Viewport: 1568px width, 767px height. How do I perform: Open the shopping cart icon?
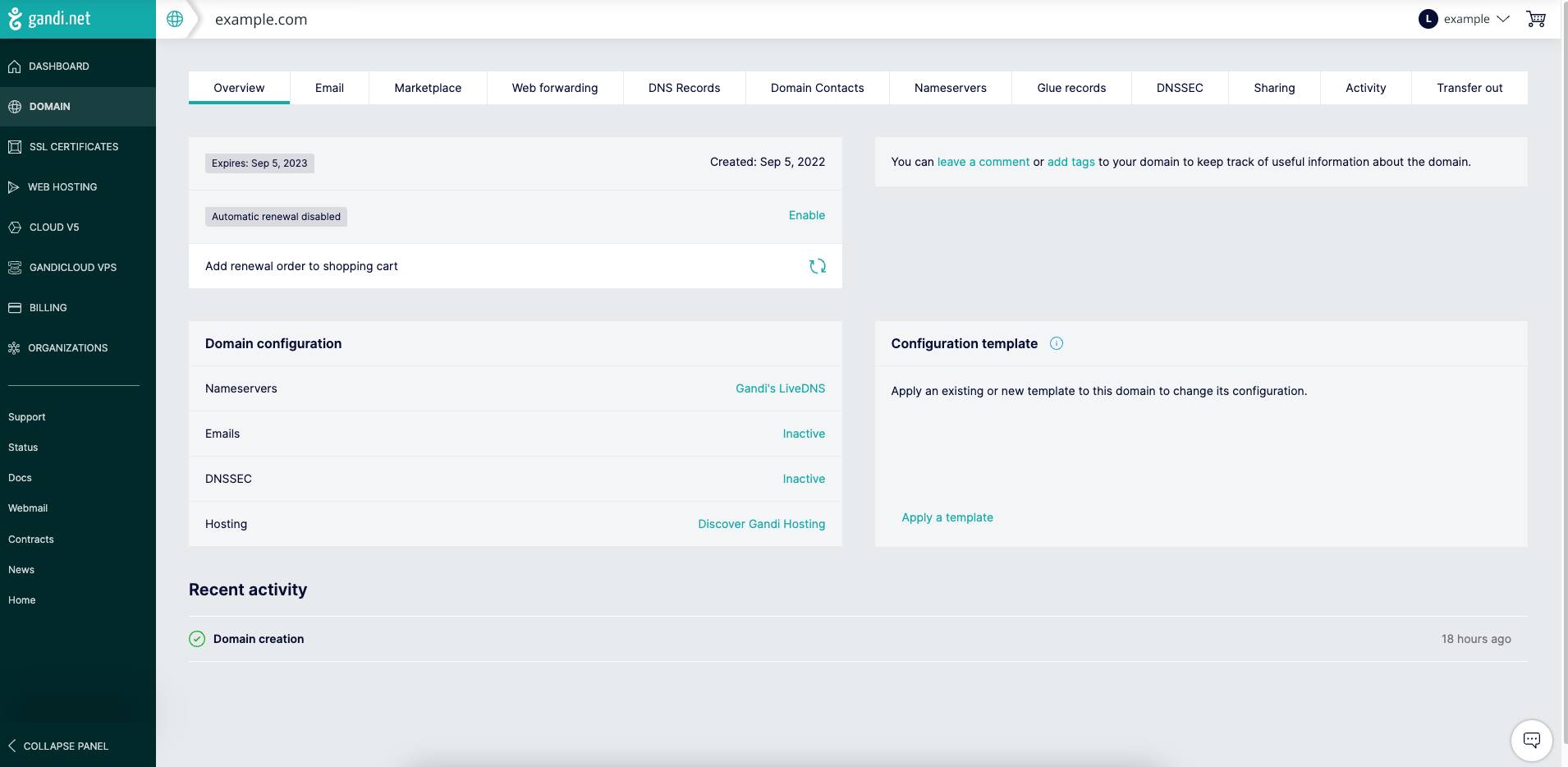pos(1535,19)
